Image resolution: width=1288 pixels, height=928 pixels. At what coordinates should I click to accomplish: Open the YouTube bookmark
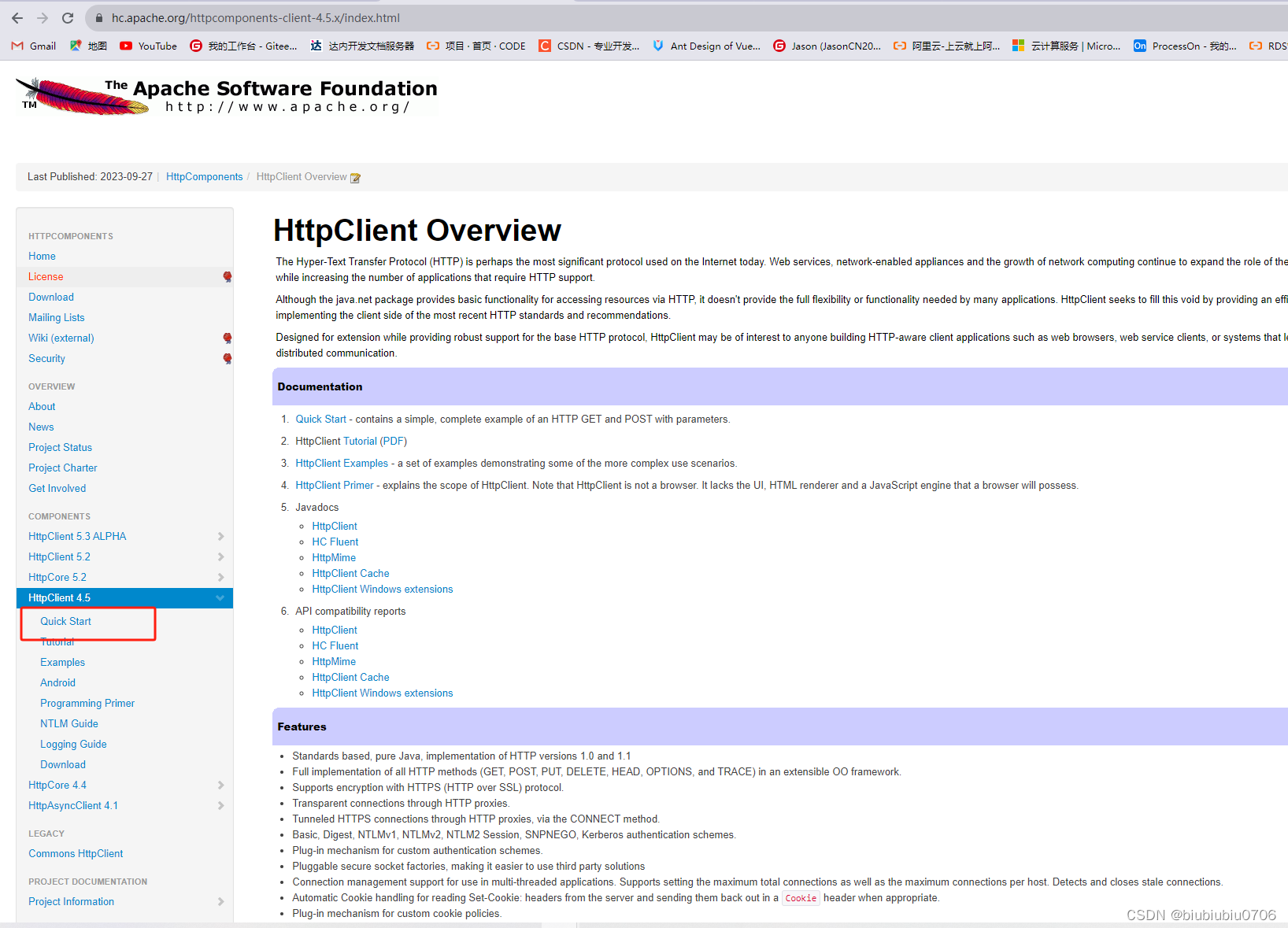148,46
